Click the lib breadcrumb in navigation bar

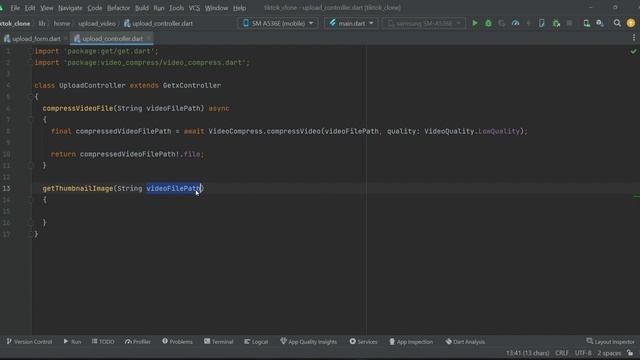coord(42,24)
